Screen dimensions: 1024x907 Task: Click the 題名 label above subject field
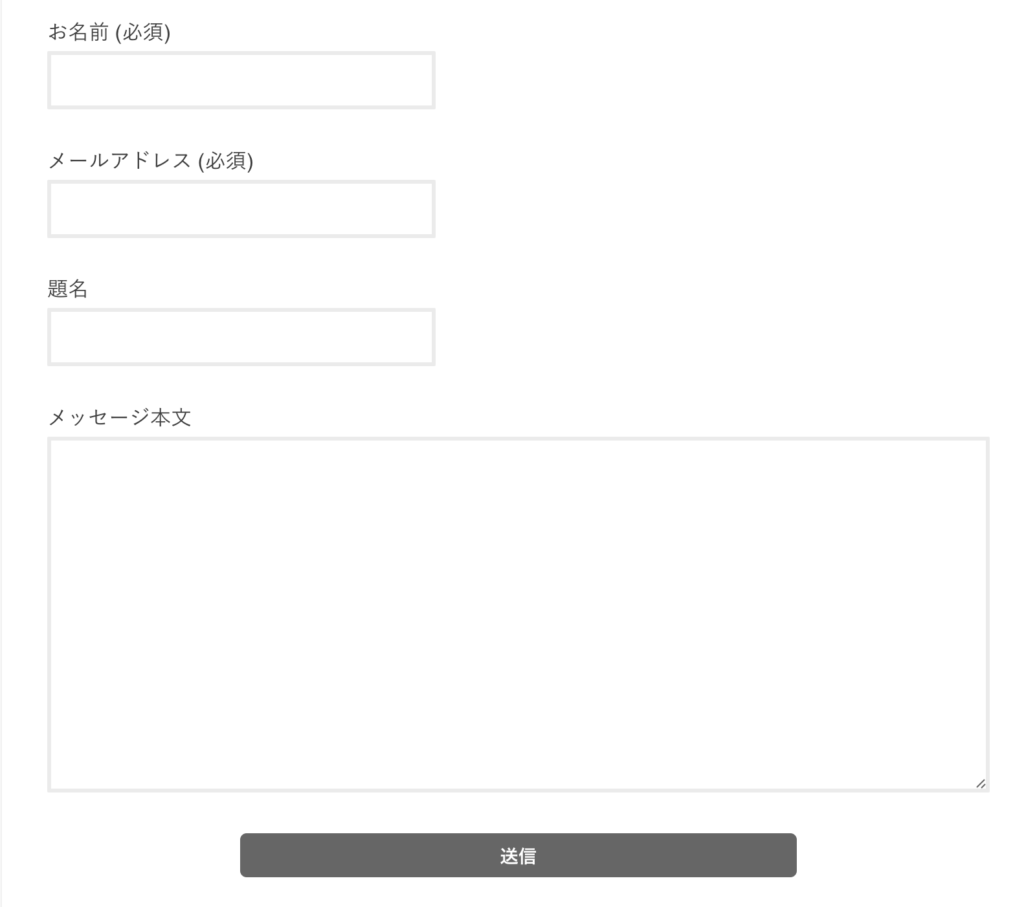coord(68,289)
